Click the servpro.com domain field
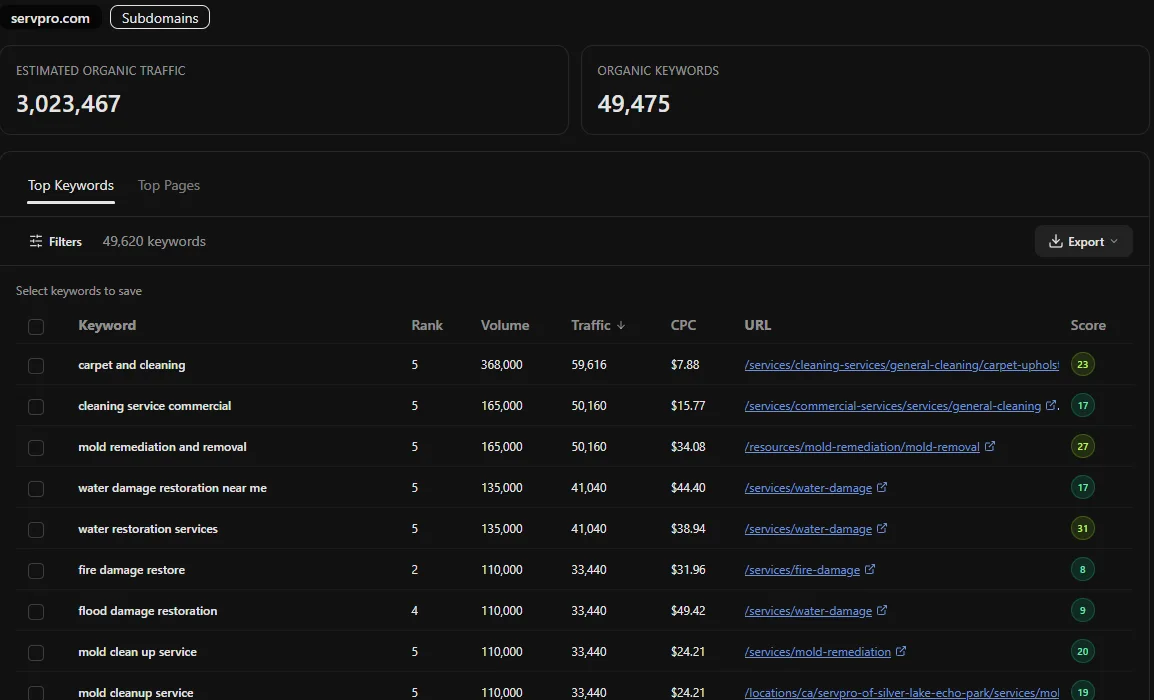1154x700 pixels. (x=50, y=18)
